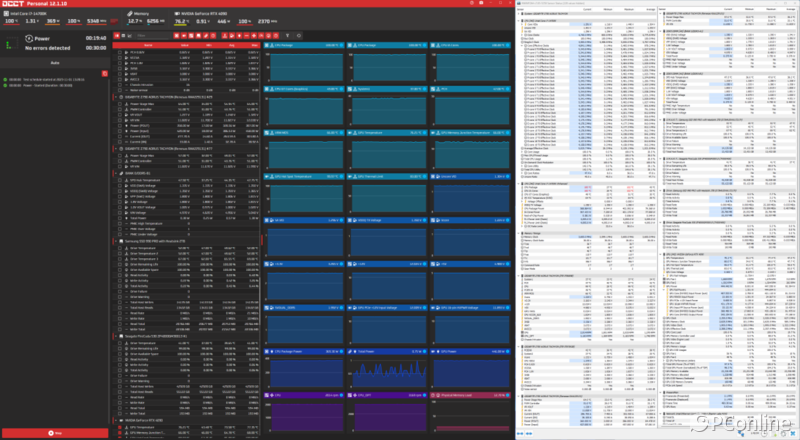Click blue dot on CPU IA Cores graph
800x440 pixels.
[x=508, y=45]
